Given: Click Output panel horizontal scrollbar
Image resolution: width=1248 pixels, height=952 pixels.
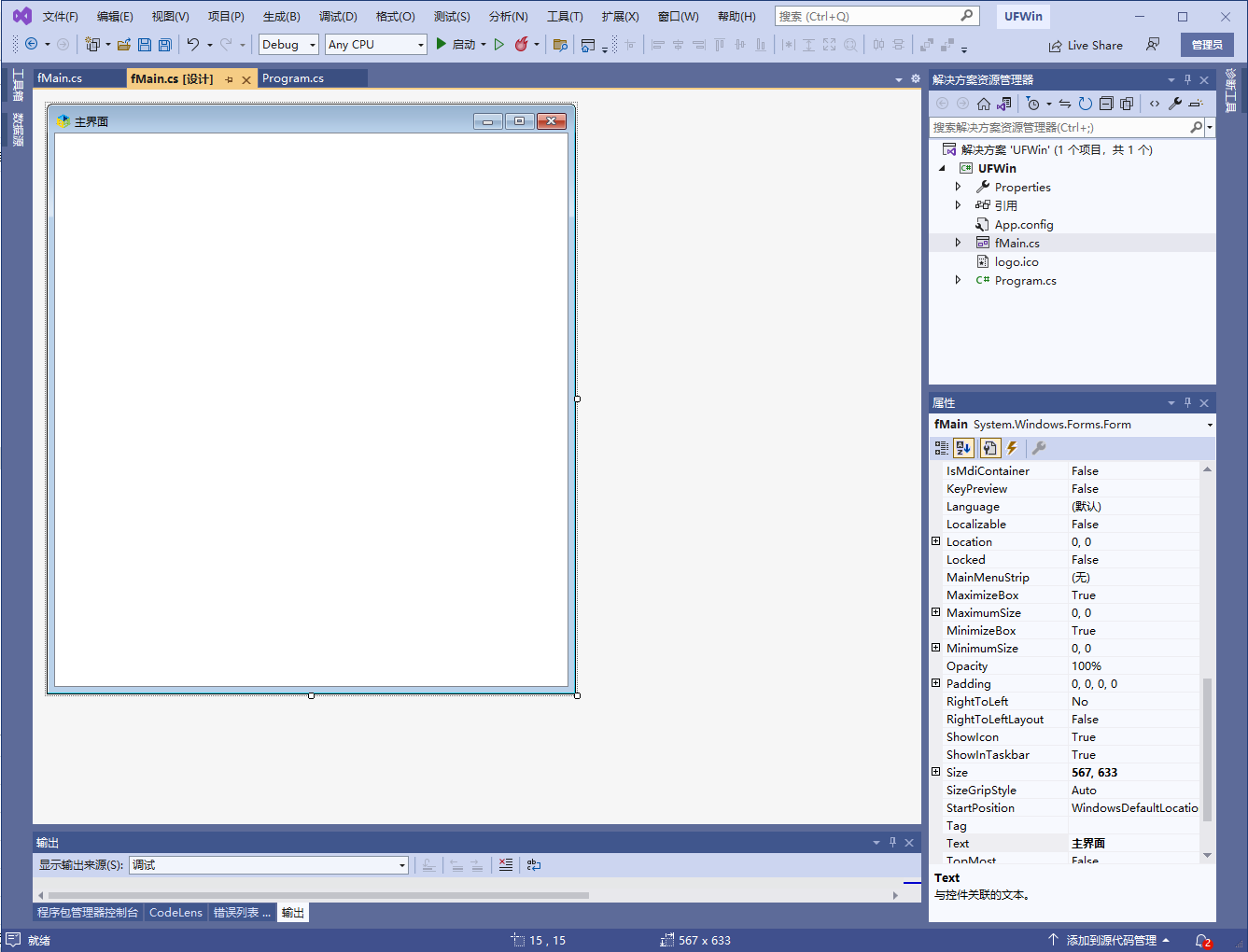Looking at the screenshot, I should click(318, 895).
